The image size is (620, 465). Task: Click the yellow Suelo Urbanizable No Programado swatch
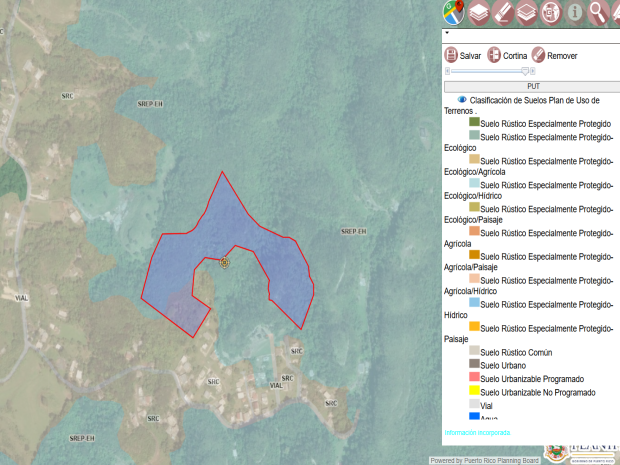pyautogui.click(x=474, y=391)
